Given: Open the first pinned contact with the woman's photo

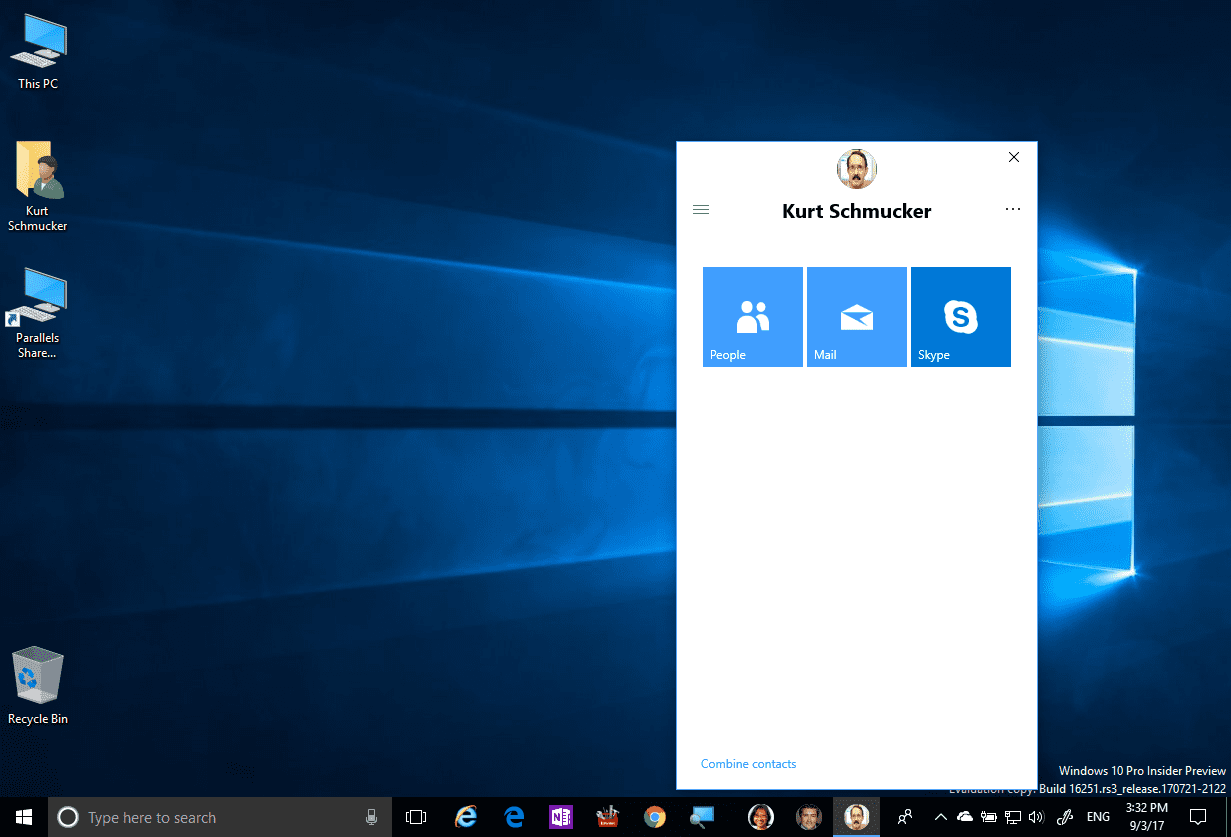Looking at the screenshot, I should pyautogui.click(x=761, y=817).
